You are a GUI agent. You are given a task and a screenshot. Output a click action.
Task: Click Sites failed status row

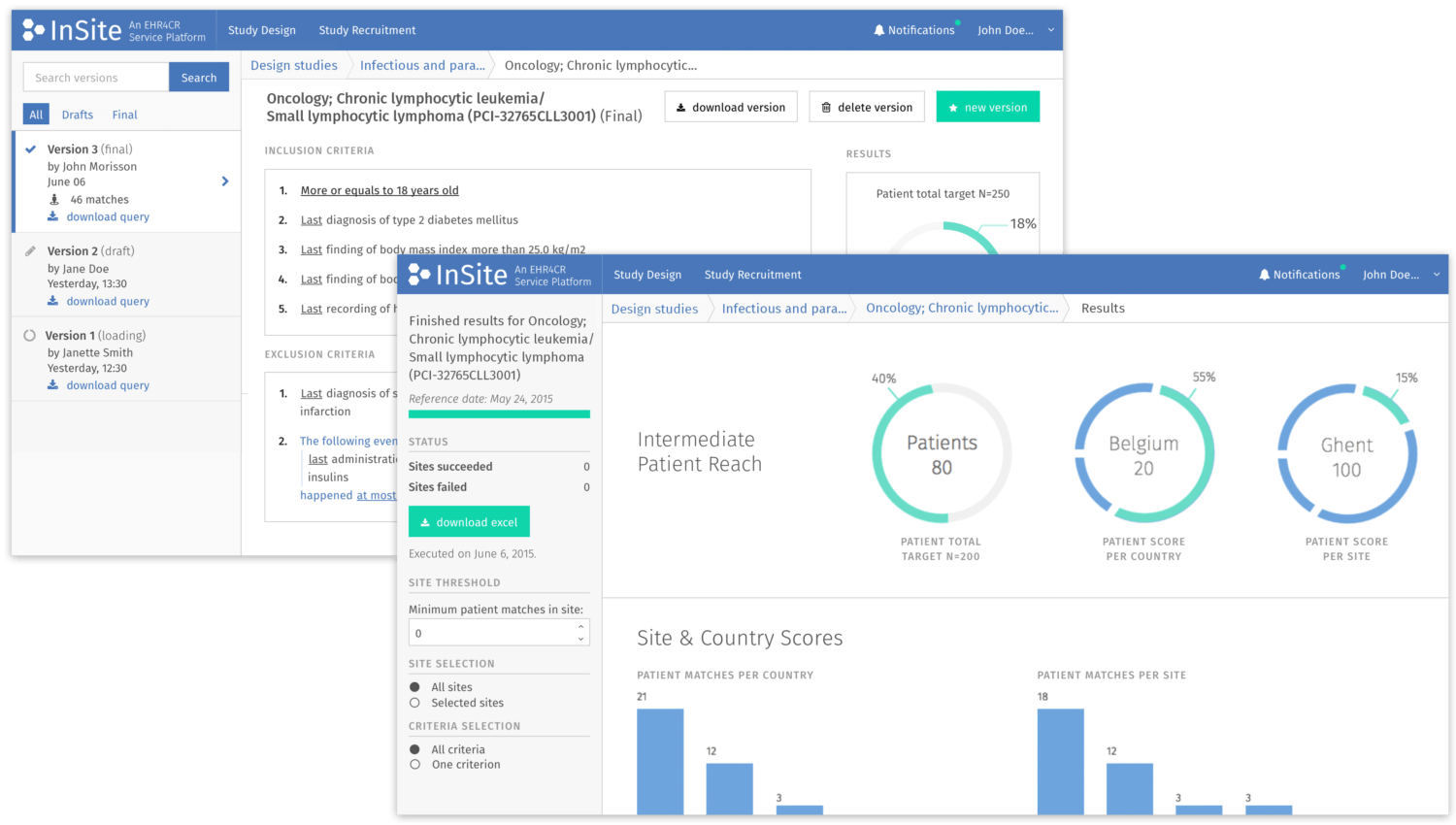[x=499, y=487]
